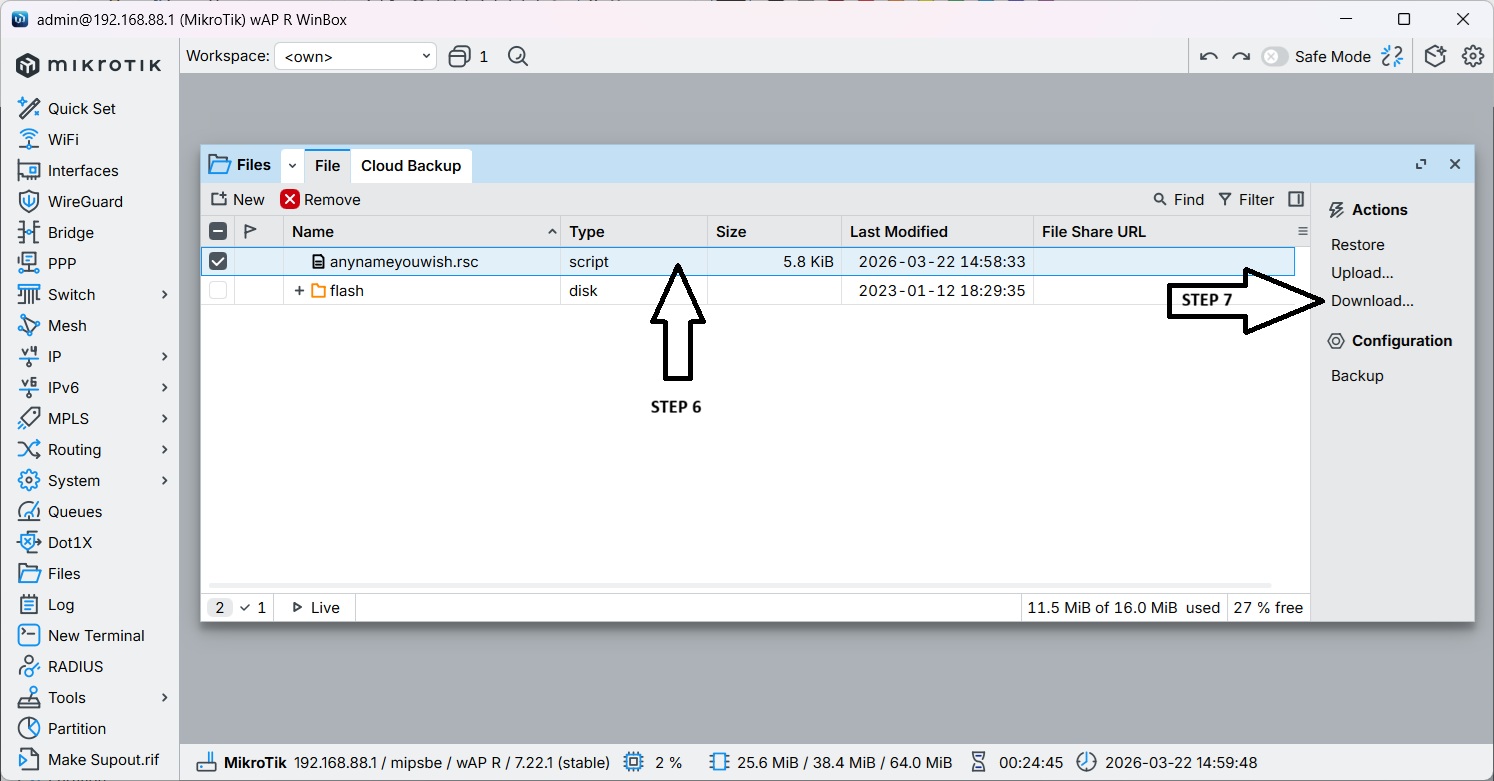
Task: Sort by the Size column header
Action: pyautogui.click(x=774, y=231)
